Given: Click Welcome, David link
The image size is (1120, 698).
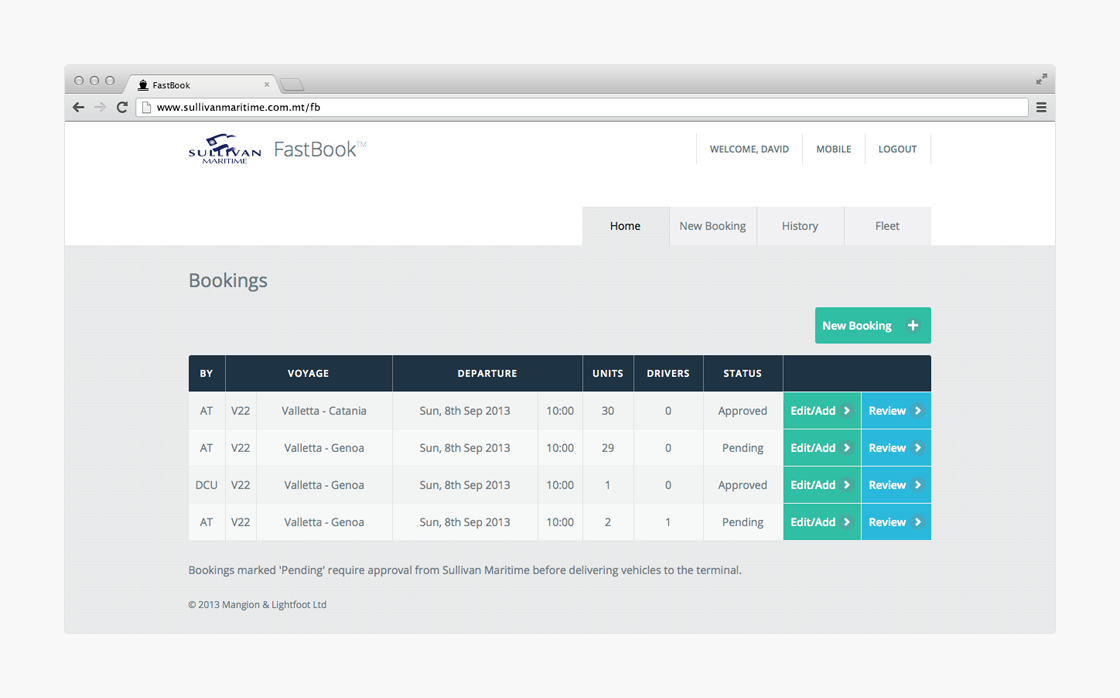Looking at the screenshot, I should coord(749,149).
